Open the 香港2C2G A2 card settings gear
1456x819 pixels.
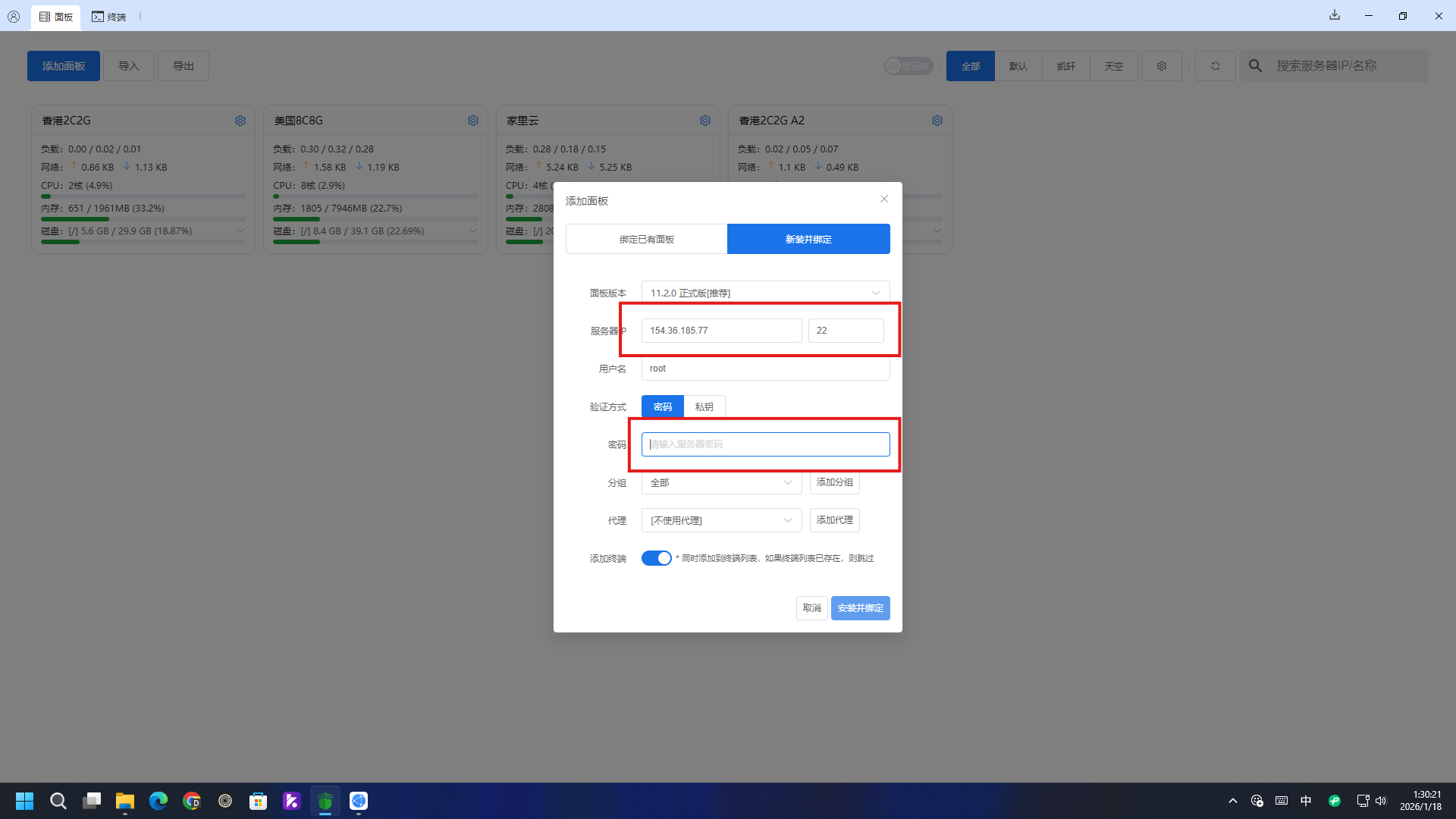[937, 121]
